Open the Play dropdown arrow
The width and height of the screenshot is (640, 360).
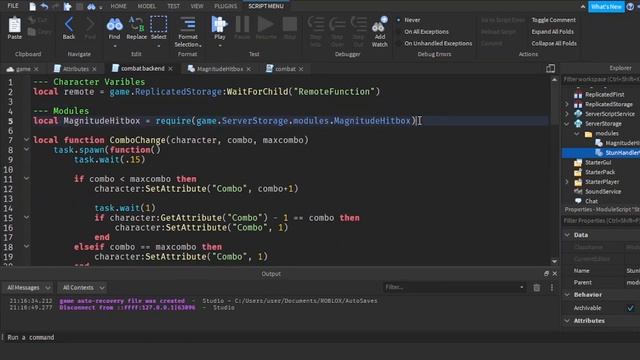point(220,46)
